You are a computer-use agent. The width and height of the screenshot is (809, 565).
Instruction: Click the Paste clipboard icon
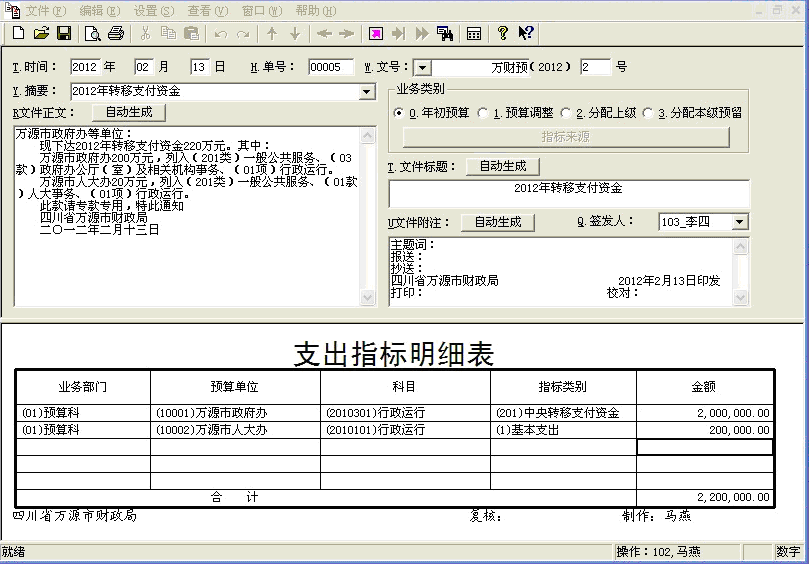(x=191, y=34)
